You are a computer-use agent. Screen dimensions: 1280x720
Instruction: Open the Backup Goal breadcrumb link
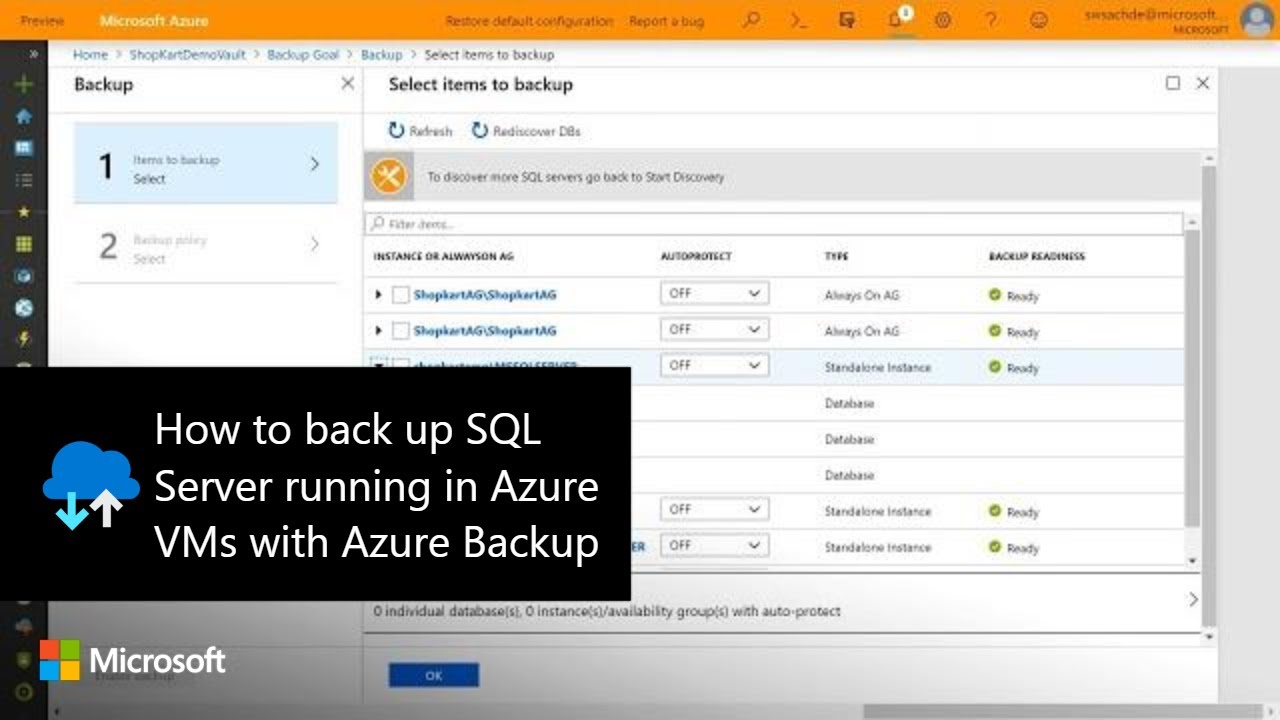coord(303,55)
